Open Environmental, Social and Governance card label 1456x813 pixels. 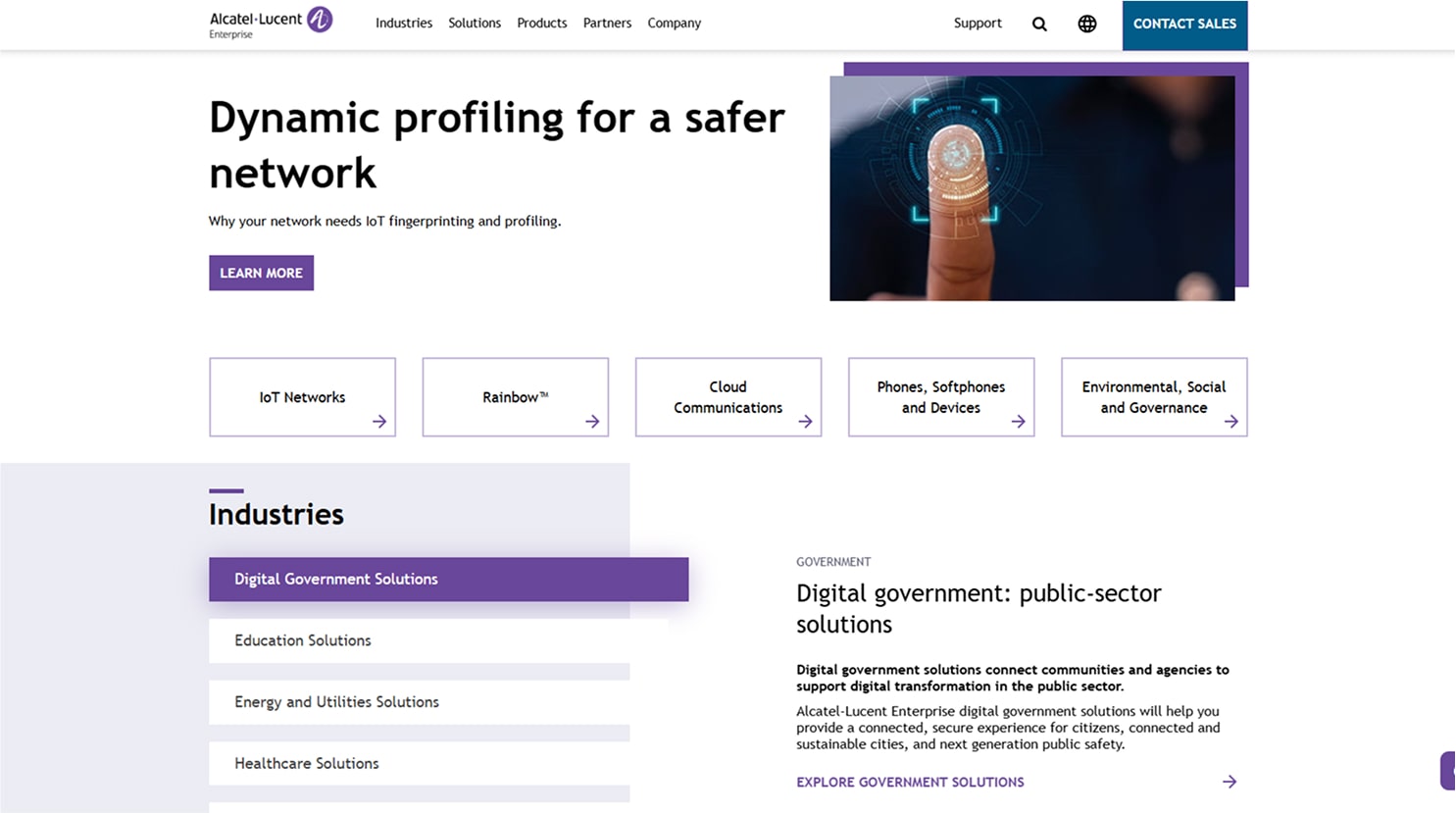coord(1154,397)
